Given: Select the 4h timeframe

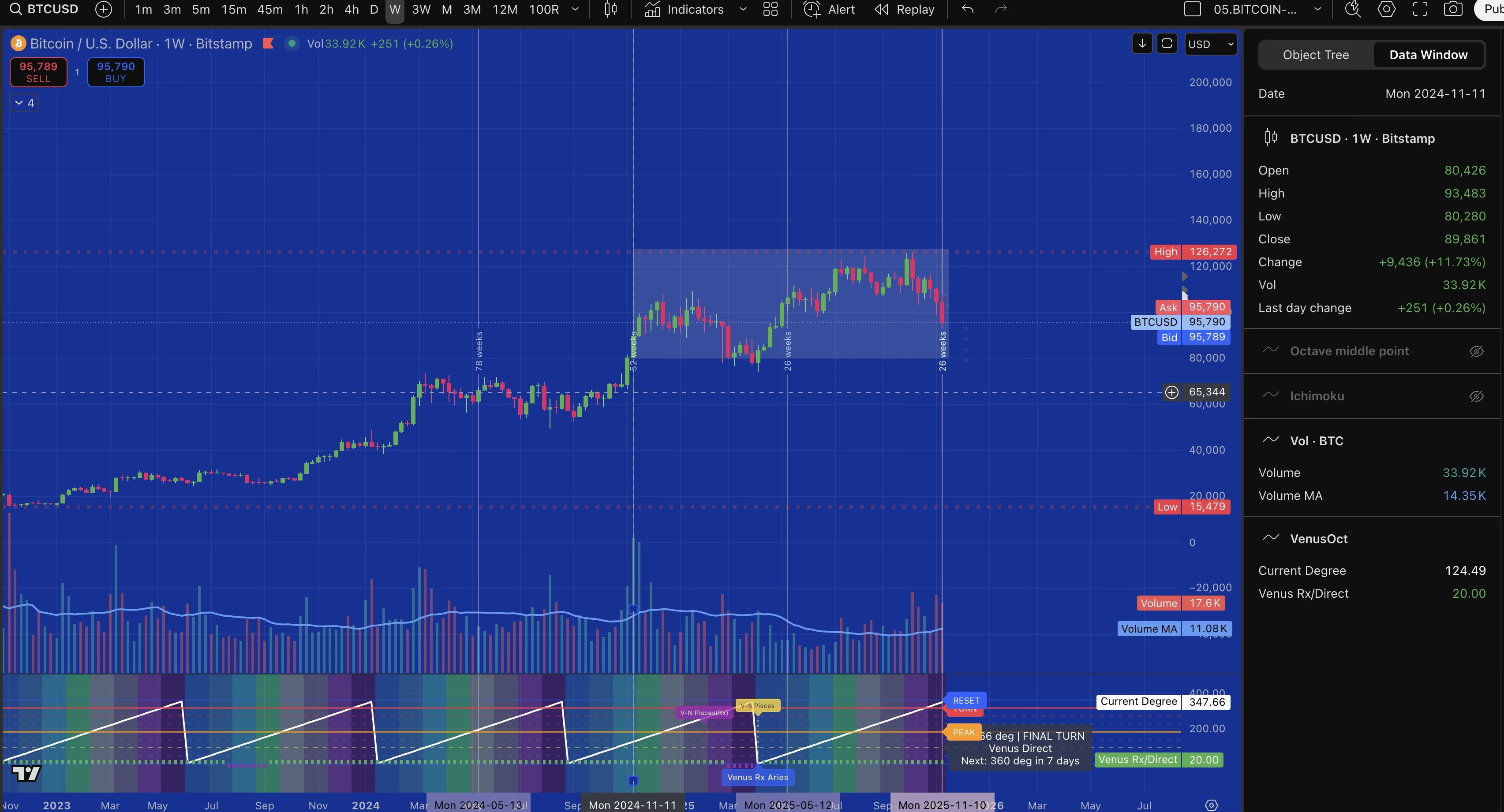Looking at the screenshot, I should tap(351, 9).
